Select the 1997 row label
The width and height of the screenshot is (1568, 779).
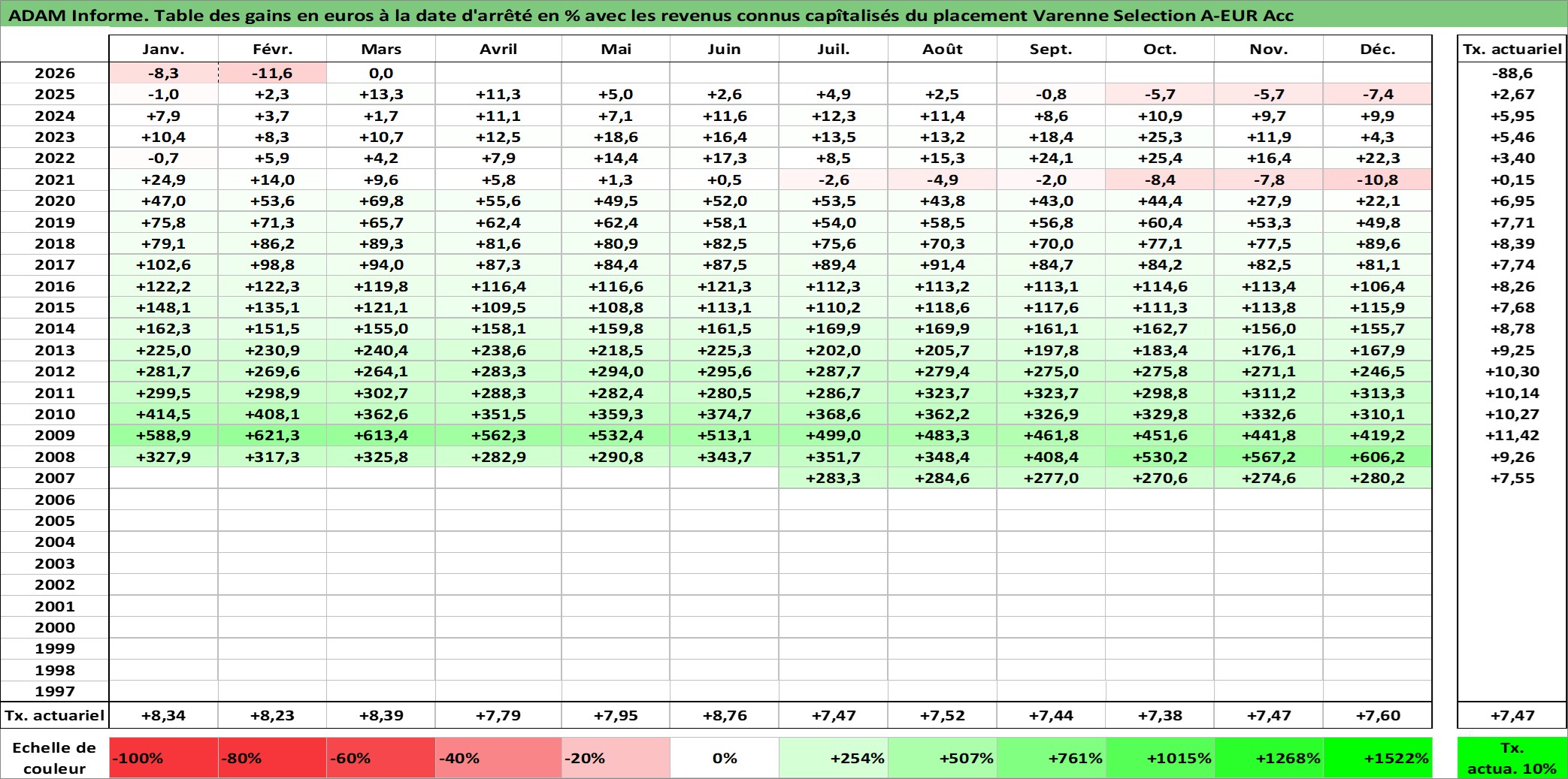coord(55,691)
